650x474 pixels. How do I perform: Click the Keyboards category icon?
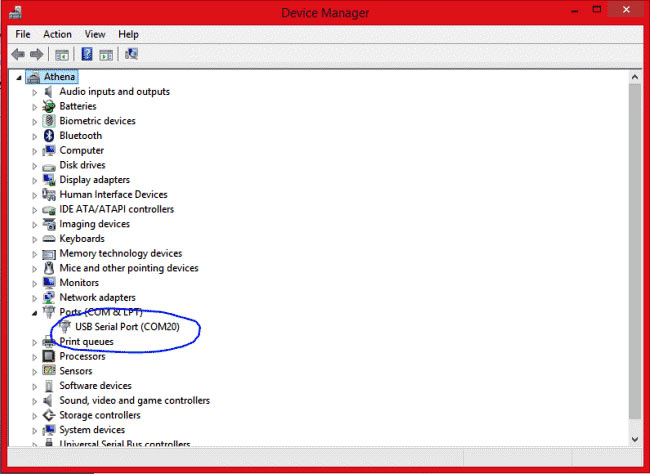[49, 239]
